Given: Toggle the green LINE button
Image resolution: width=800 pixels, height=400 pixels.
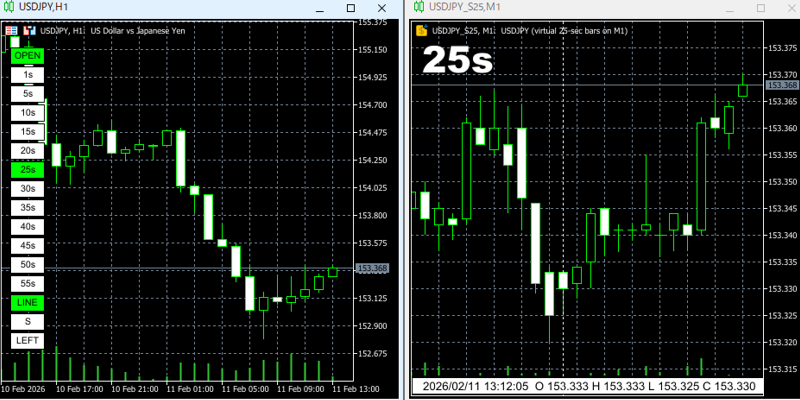Looking at the screenshot, I should (x=27, y=302).
